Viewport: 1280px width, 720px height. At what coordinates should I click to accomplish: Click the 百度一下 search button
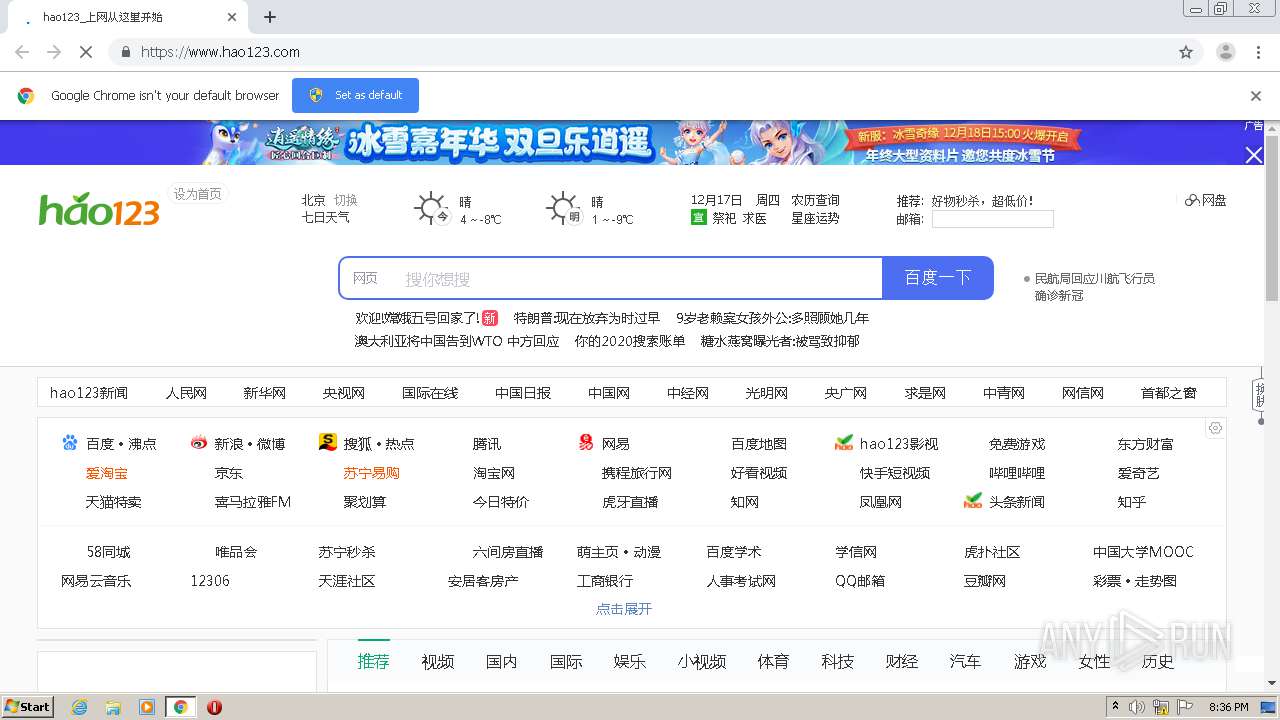click(938, 278)
